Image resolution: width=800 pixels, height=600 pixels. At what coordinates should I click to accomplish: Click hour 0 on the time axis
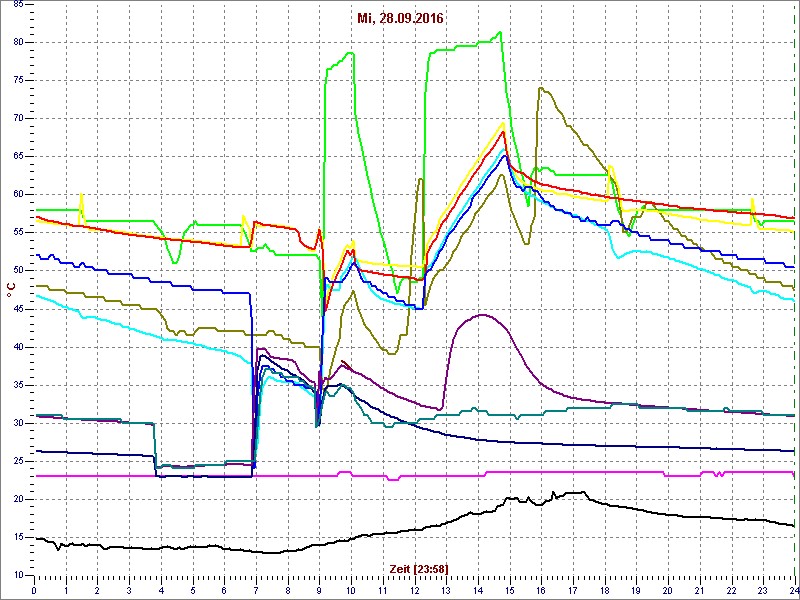pos(34,591)
